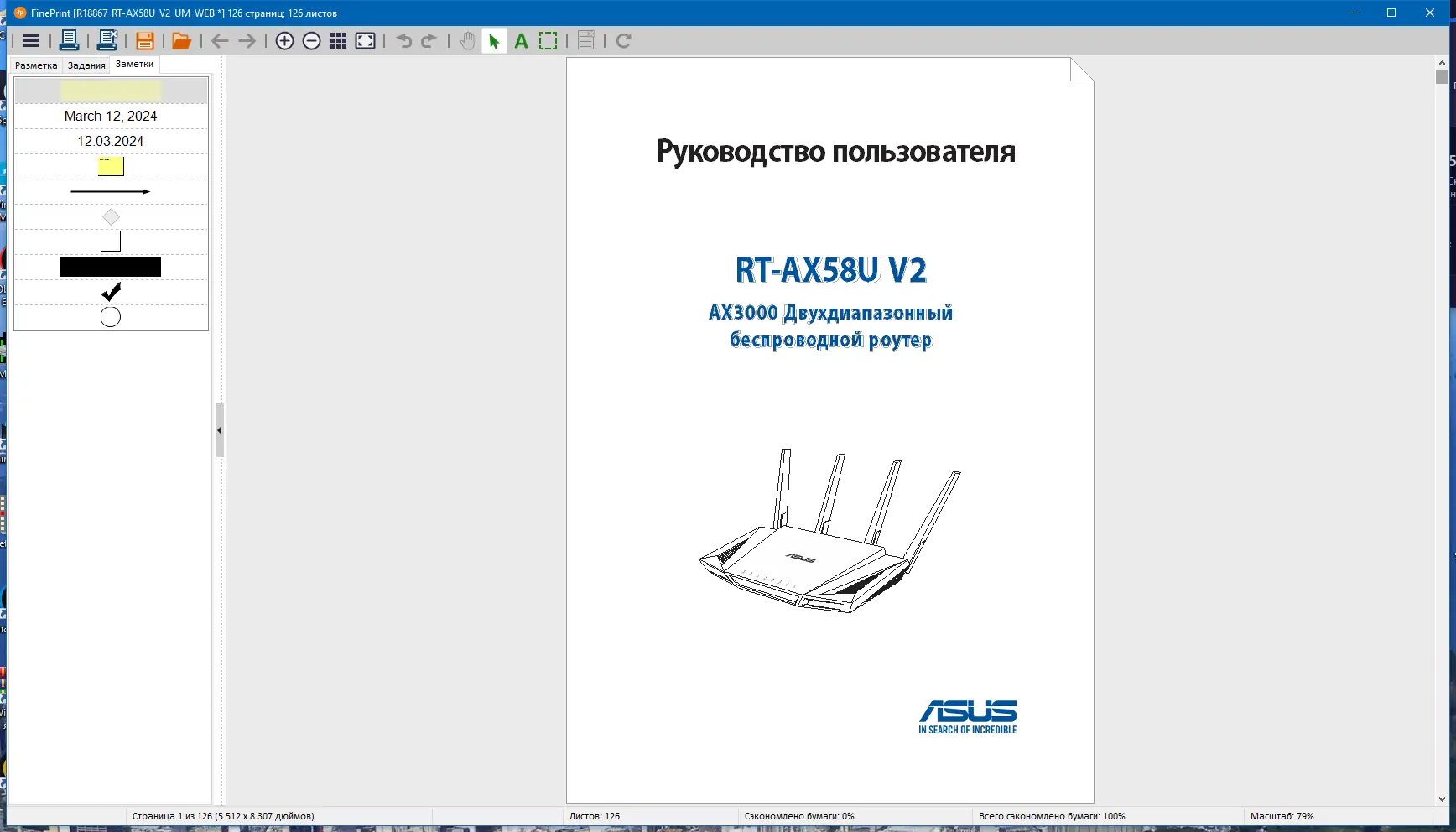Click the vertical scrollbar thumb
Image resolution: width=1456 pixels, height=832 pixels.
tap(1442, 76)
